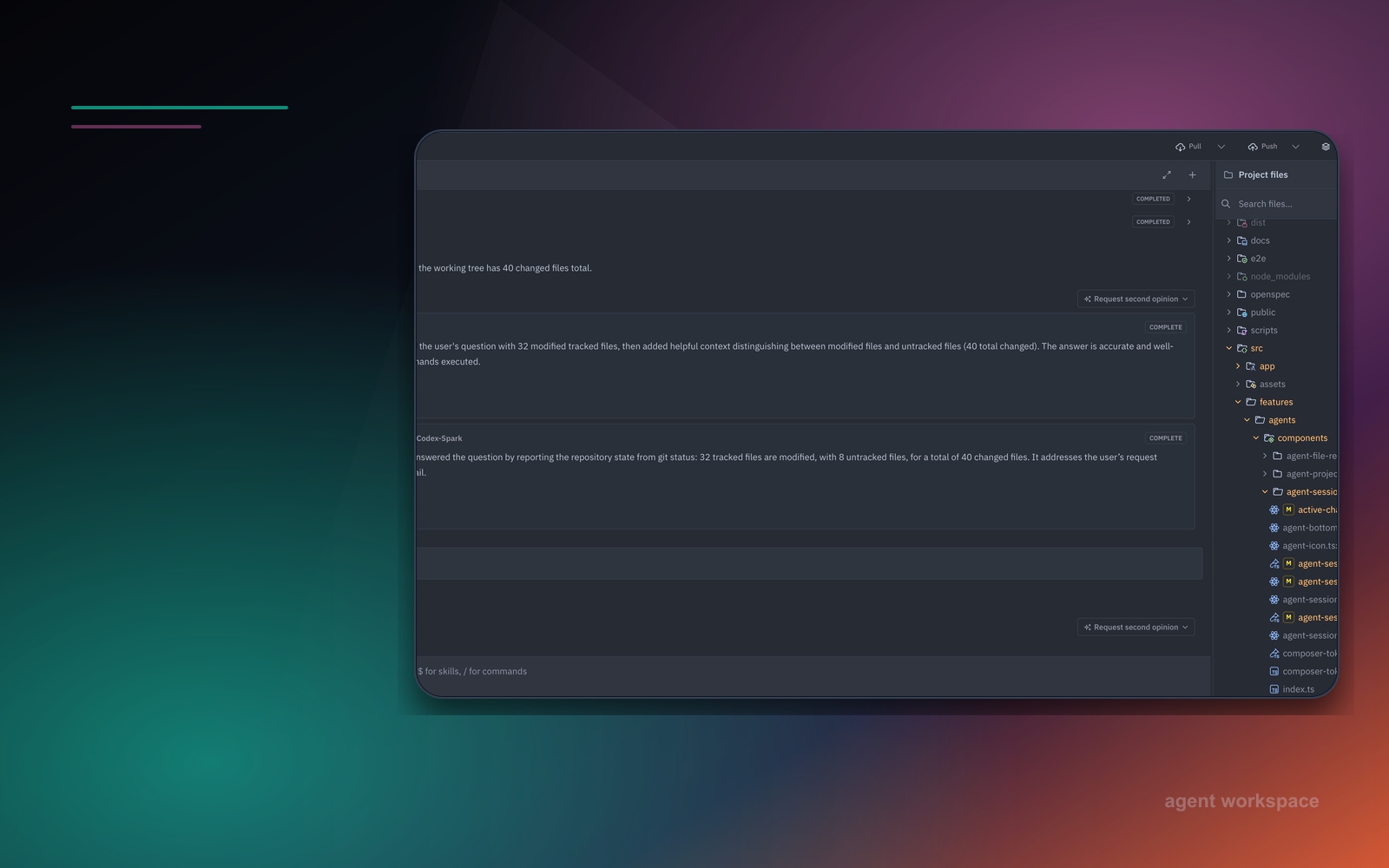Image resolution: width=1389 pixels, height=868 pixels.
Task: Collapse the src folder chevron
Action: 1229,348
